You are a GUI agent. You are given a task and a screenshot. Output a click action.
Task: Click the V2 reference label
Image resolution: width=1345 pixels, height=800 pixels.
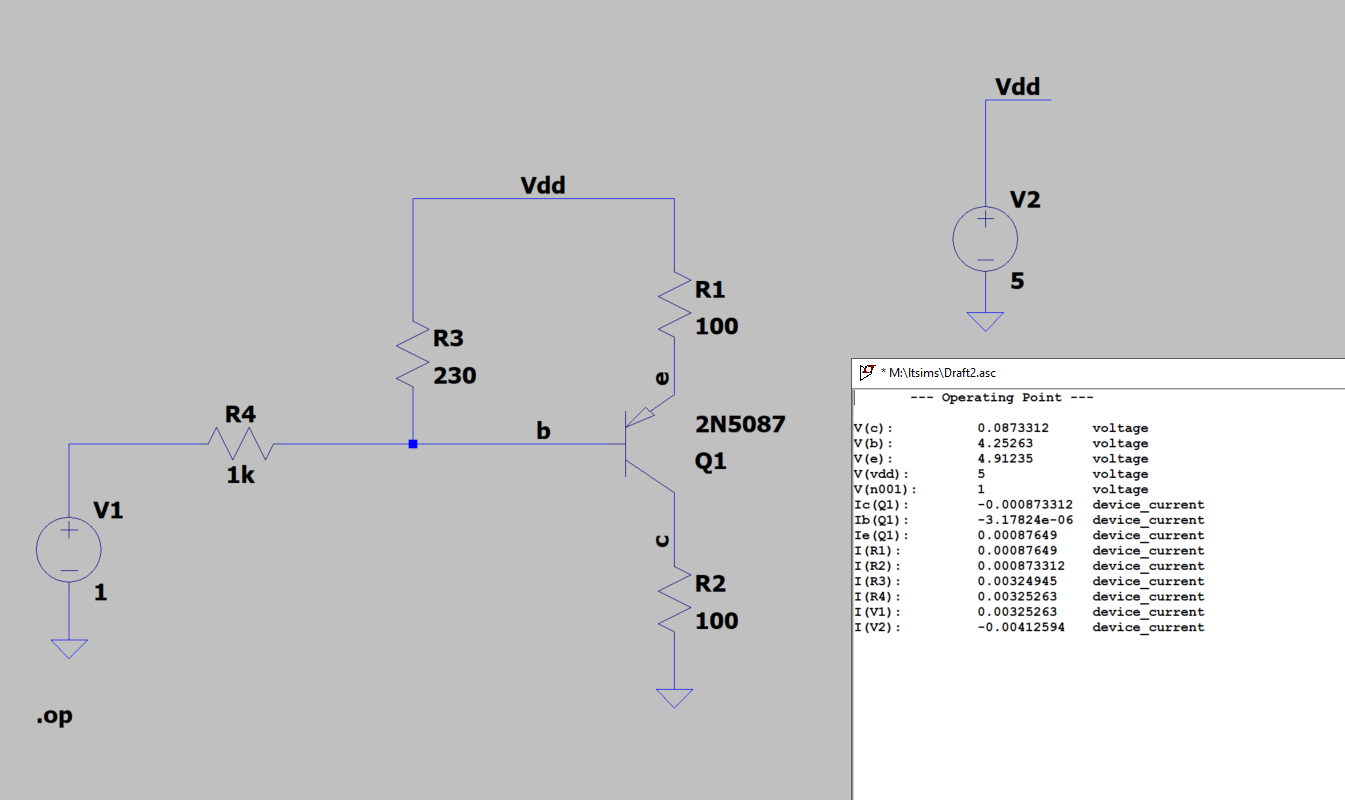(1025, 200)
